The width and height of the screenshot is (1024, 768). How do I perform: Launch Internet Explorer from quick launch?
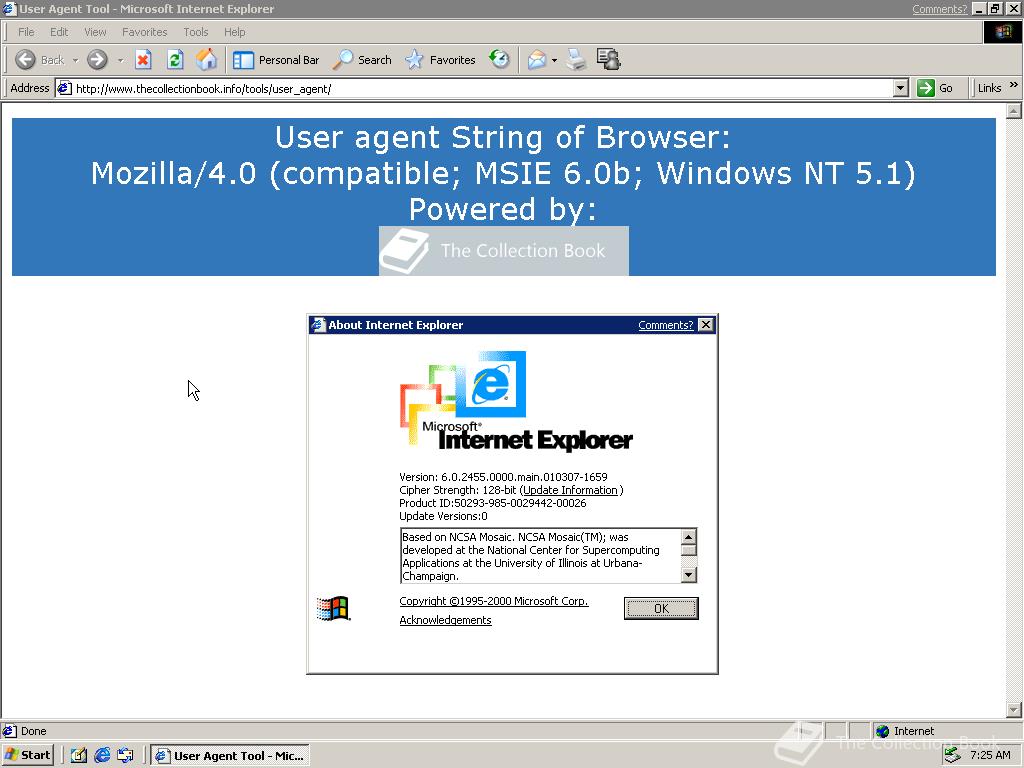point(102,755)
